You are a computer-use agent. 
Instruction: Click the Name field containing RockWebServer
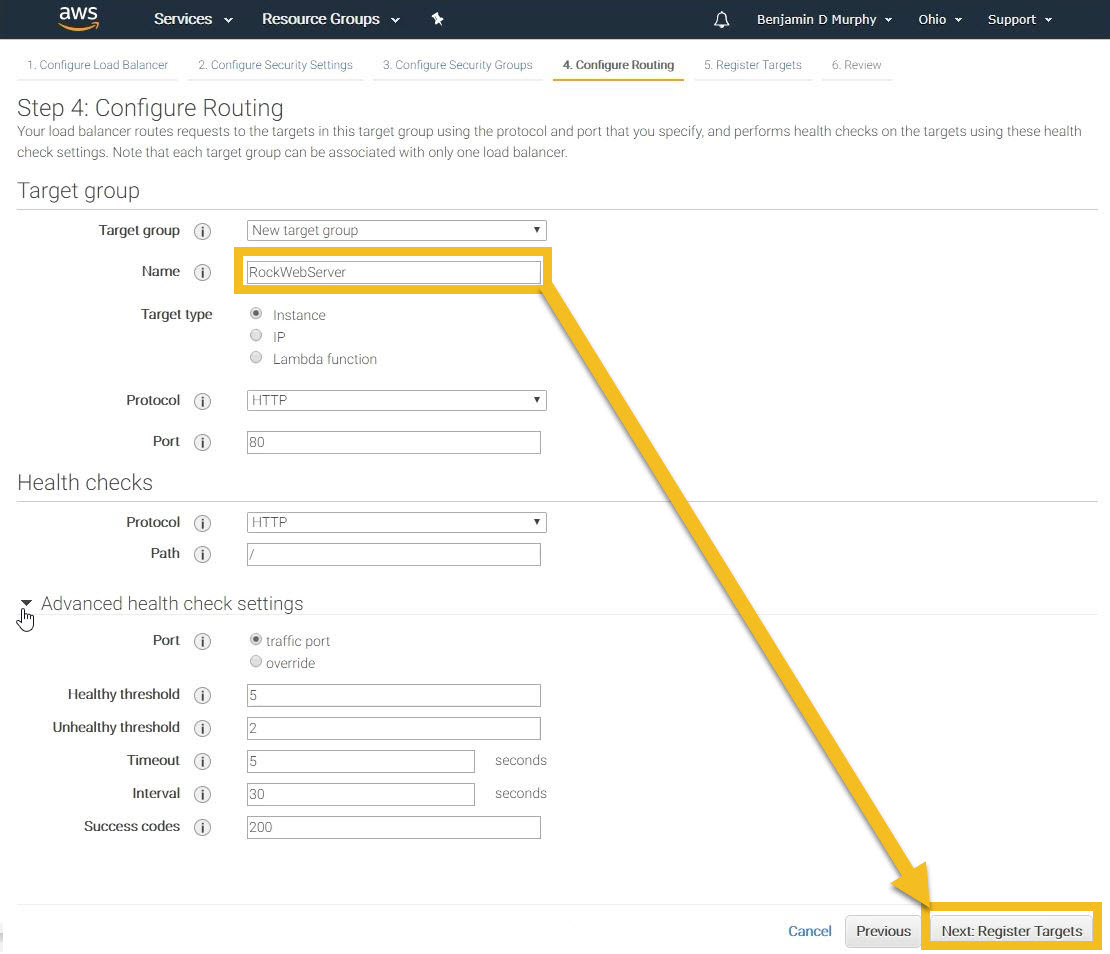(394, 272)
